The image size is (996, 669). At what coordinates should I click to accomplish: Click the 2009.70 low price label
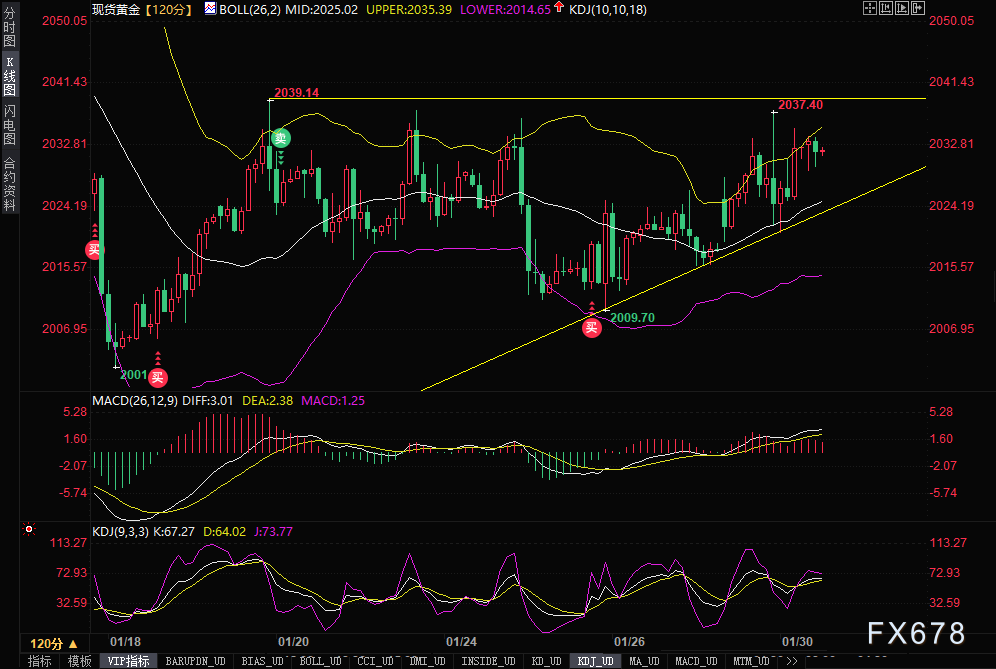pyautogui.click(x=632, y=318)
